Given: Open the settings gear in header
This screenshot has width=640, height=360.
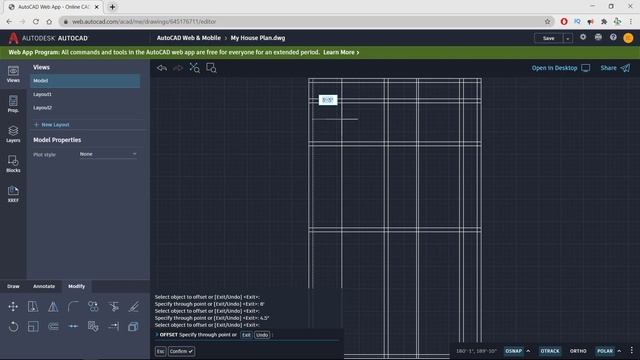Looking at the screenshot, I should pyautogui.click(x=583, y=37).
